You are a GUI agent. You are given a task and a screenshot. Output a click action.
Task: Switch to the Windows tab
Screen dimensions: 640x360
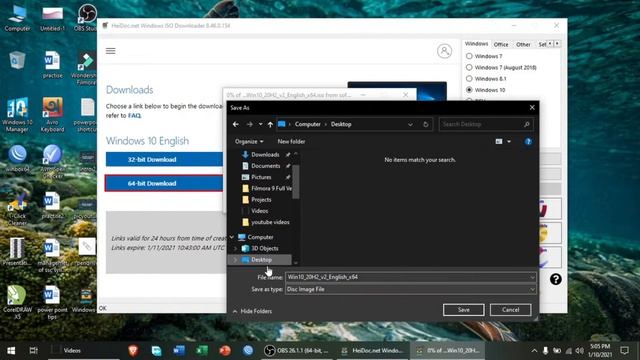476,44
